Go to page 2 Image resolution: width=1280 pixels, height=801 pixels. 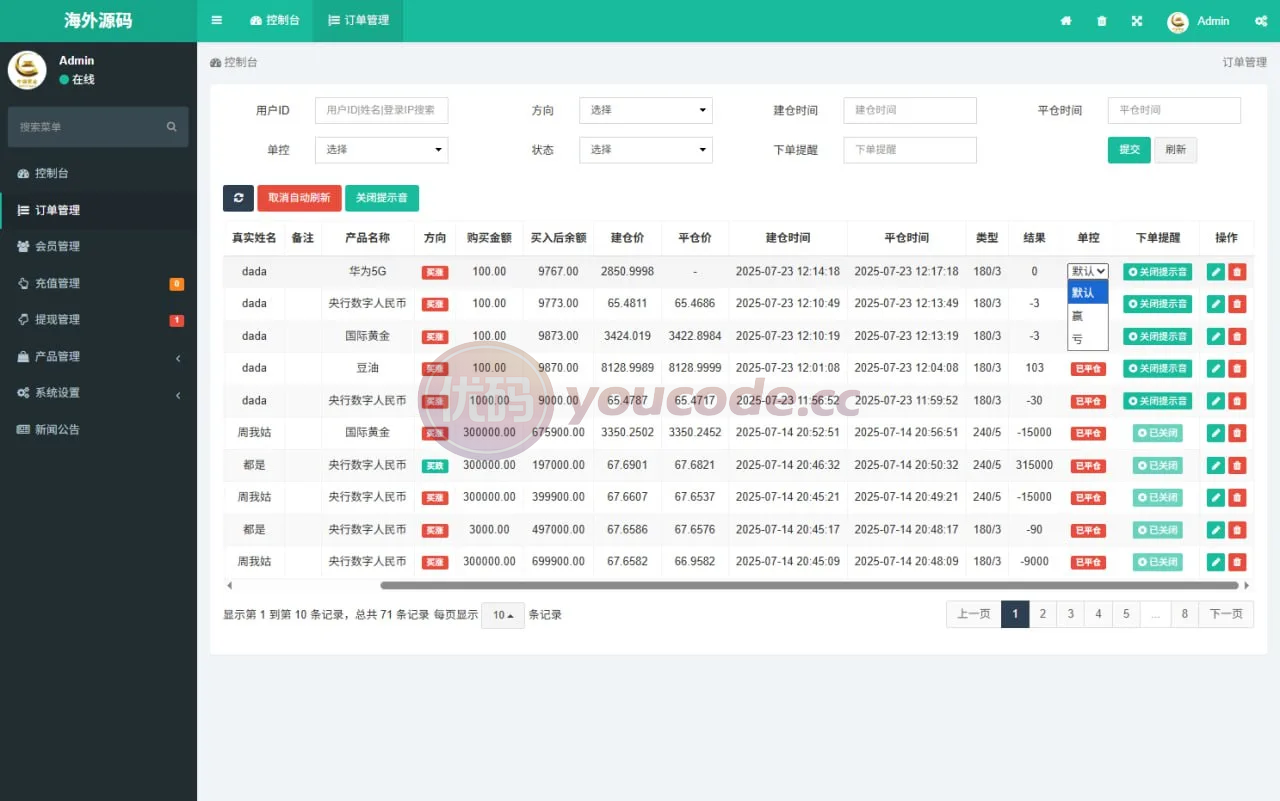point(1042,614)
